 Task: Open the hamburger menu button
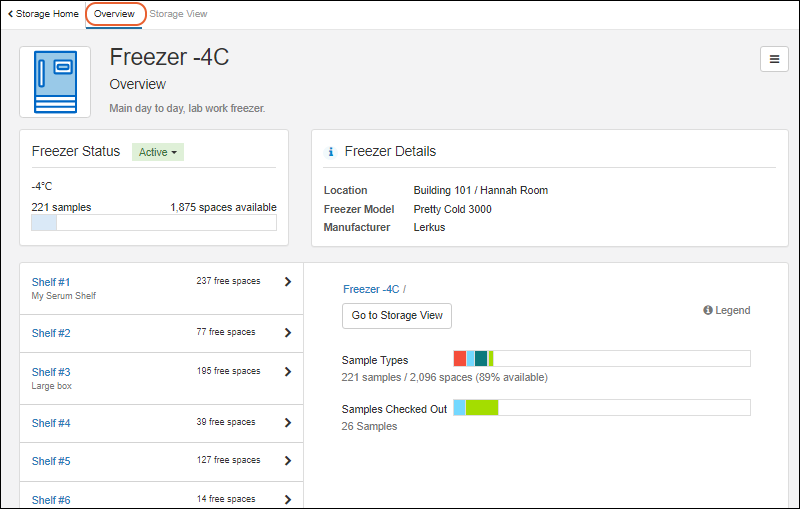click(773, 59)
